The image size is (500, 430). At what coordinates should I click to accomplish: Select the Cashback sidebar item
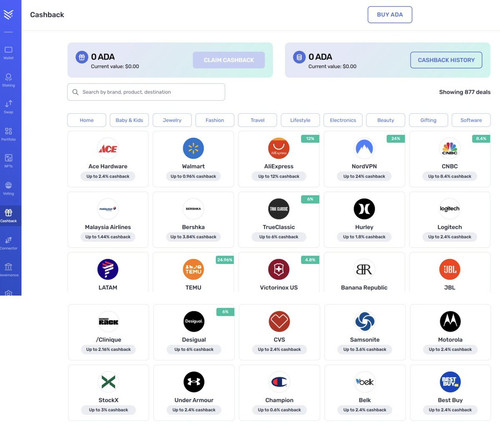(8, 215)
